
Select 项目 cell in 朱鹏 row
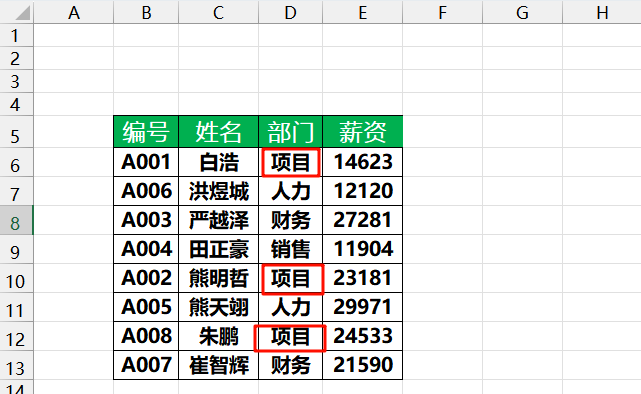[290, 336]
